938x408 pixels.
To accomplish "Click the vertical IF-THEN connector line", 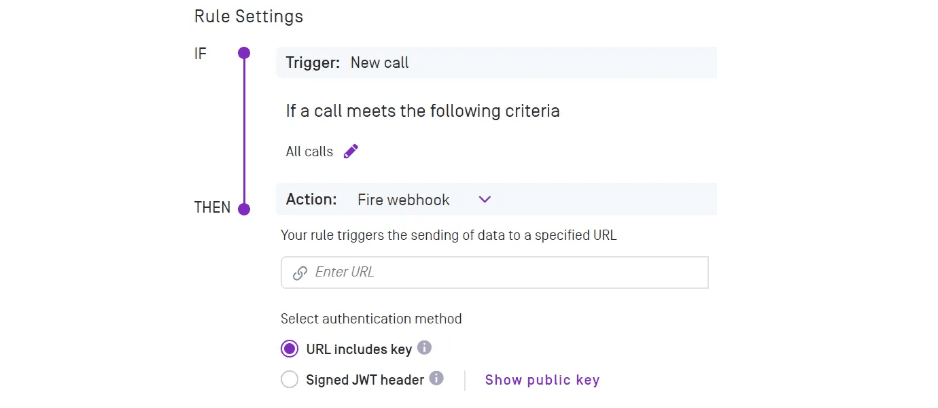I will point(243,130).
